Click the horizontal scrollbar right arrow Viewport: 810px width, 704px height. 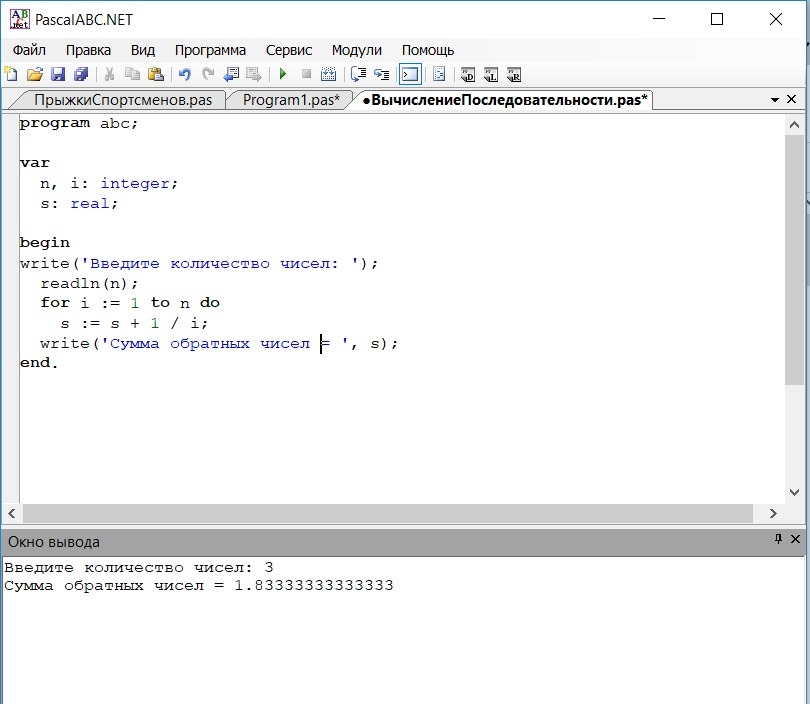(772, 513)
